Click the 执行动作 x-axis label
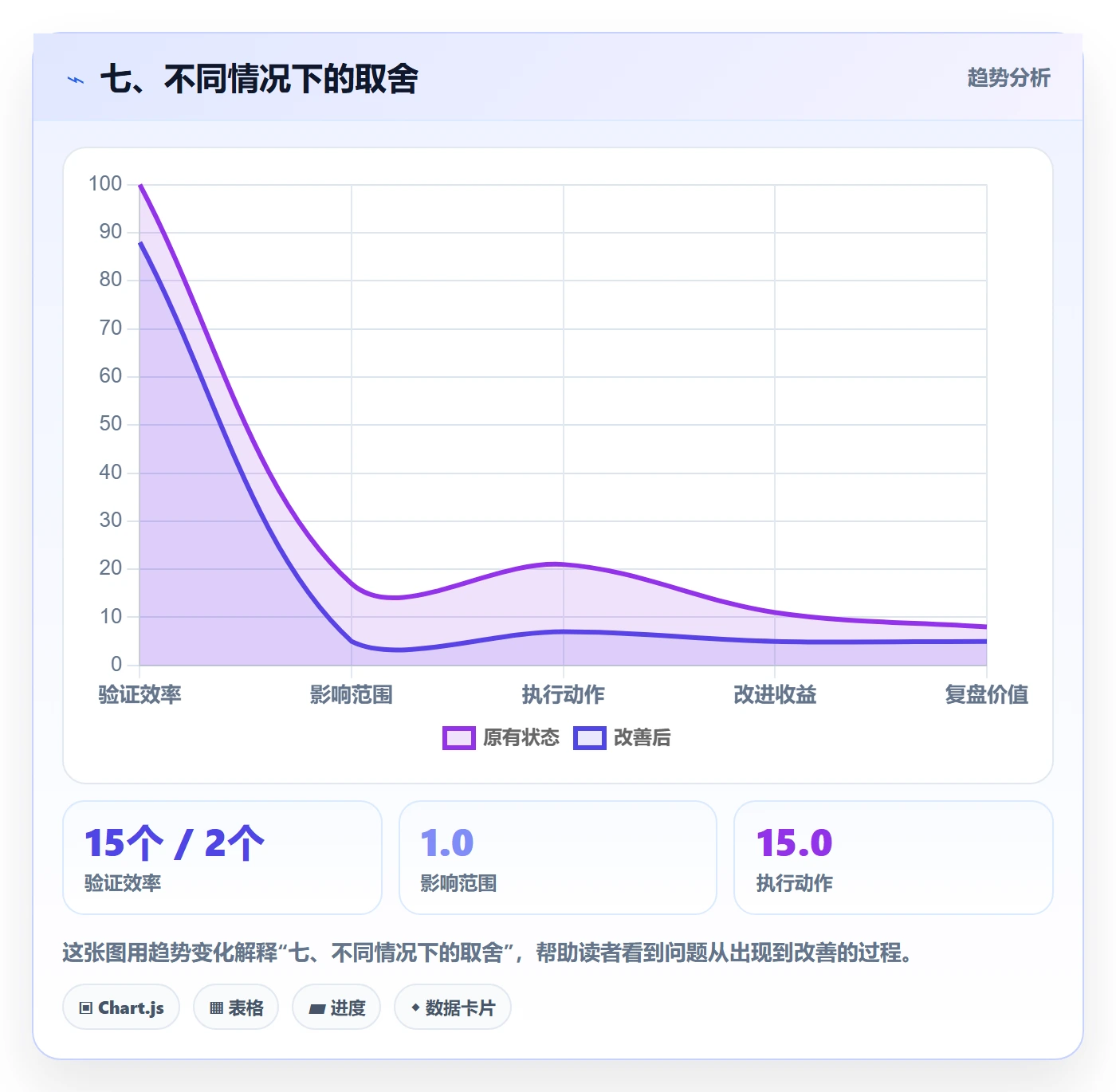The width and height of the screenshot is (1116, 1092). (564, 694)
